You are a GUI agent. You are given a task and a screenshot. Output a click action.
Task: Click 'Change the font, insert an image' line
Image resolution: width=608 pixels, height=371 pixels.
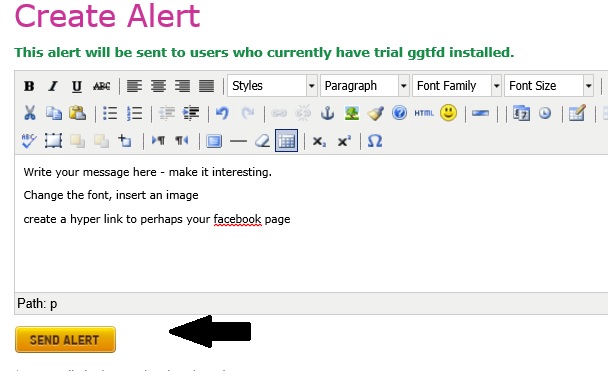111,195
